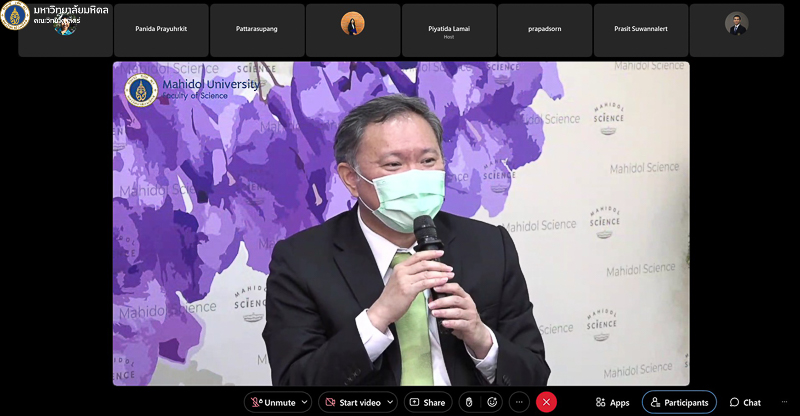Screen dimensions: 800x416
Task: Expand video options arrow beside Start video
Action: pos(389,402)
